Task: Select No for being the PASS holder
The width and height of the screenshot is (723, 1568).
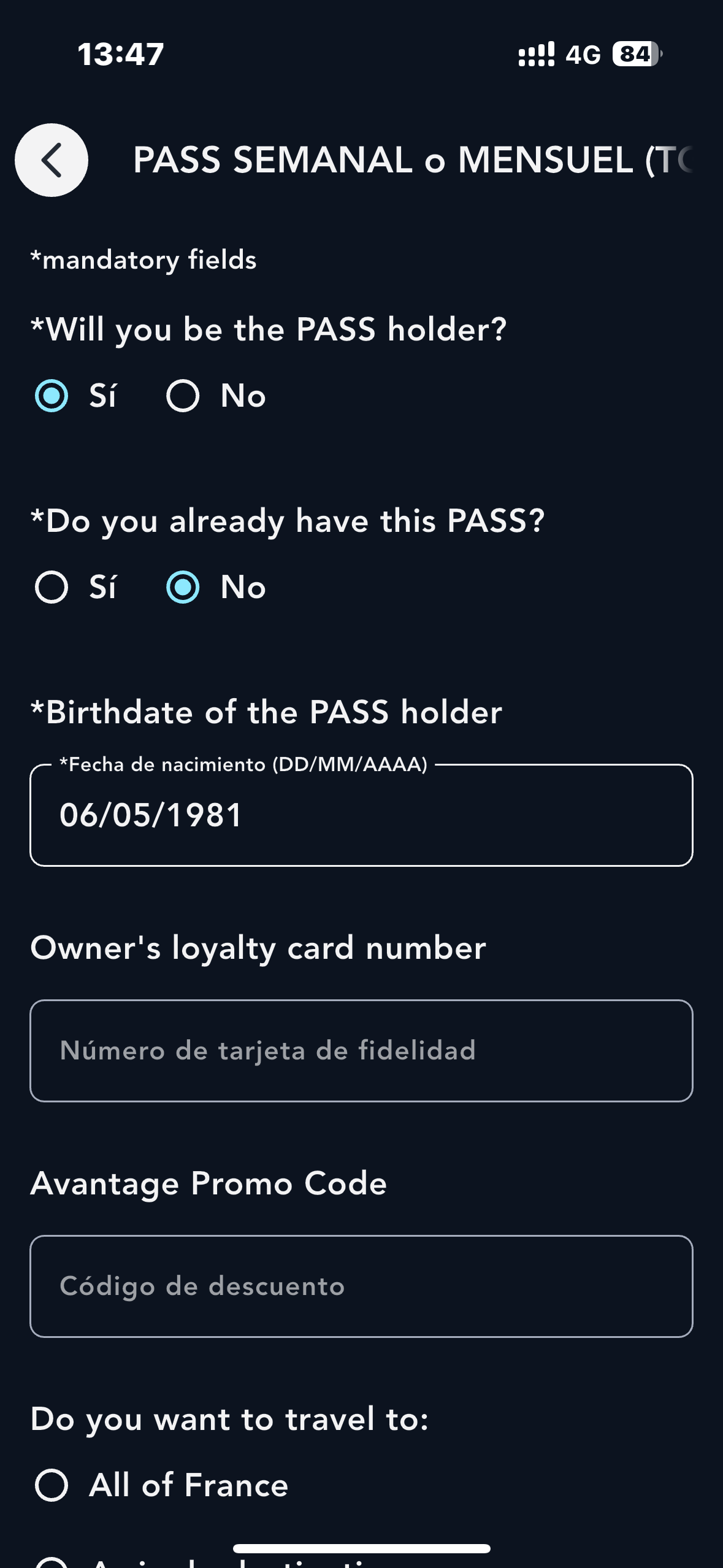Action: pos(183,396)
